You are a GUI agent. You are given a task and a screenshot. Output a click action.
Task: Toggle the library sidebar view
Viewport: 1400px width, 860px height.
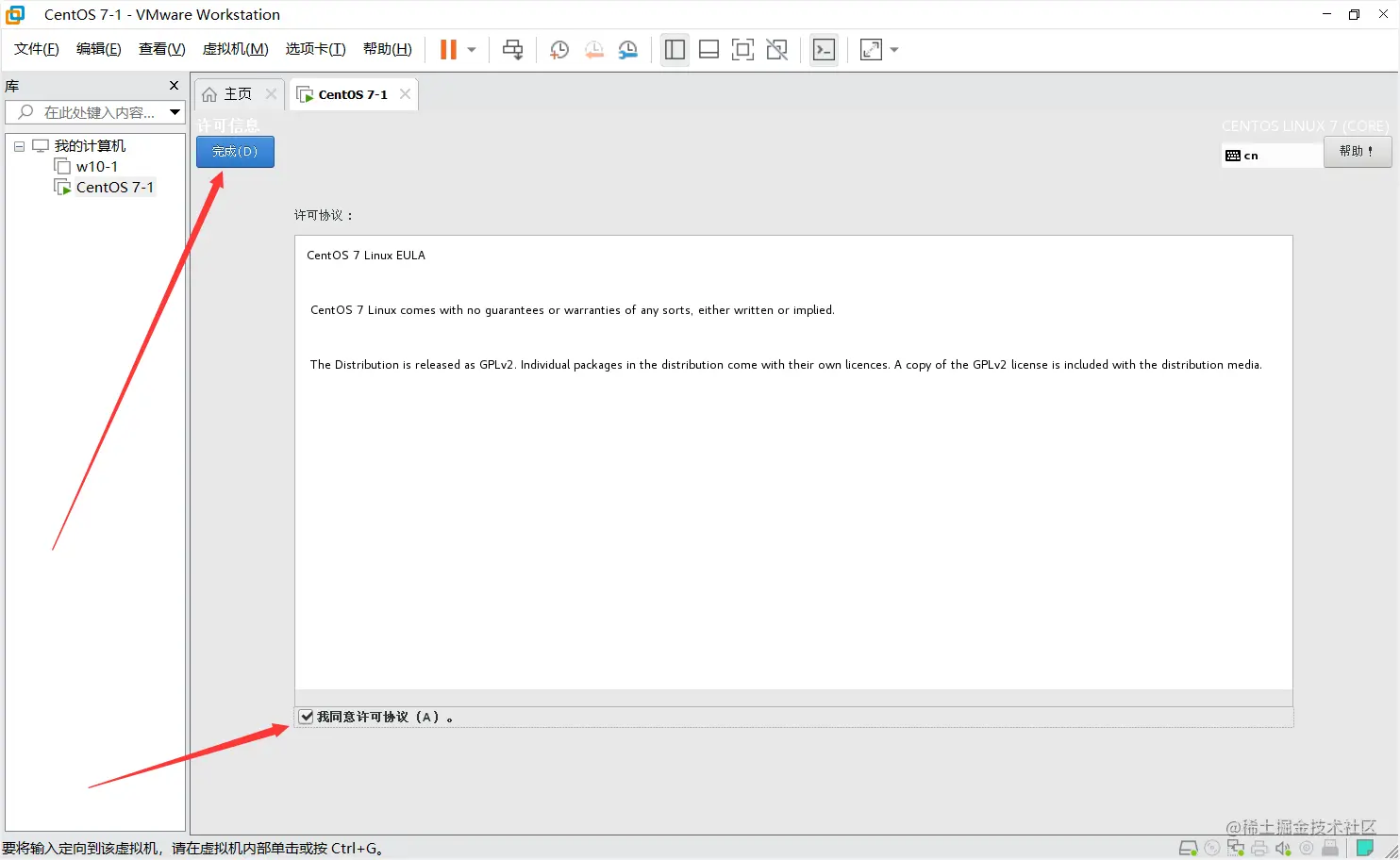tap(675, 50)
